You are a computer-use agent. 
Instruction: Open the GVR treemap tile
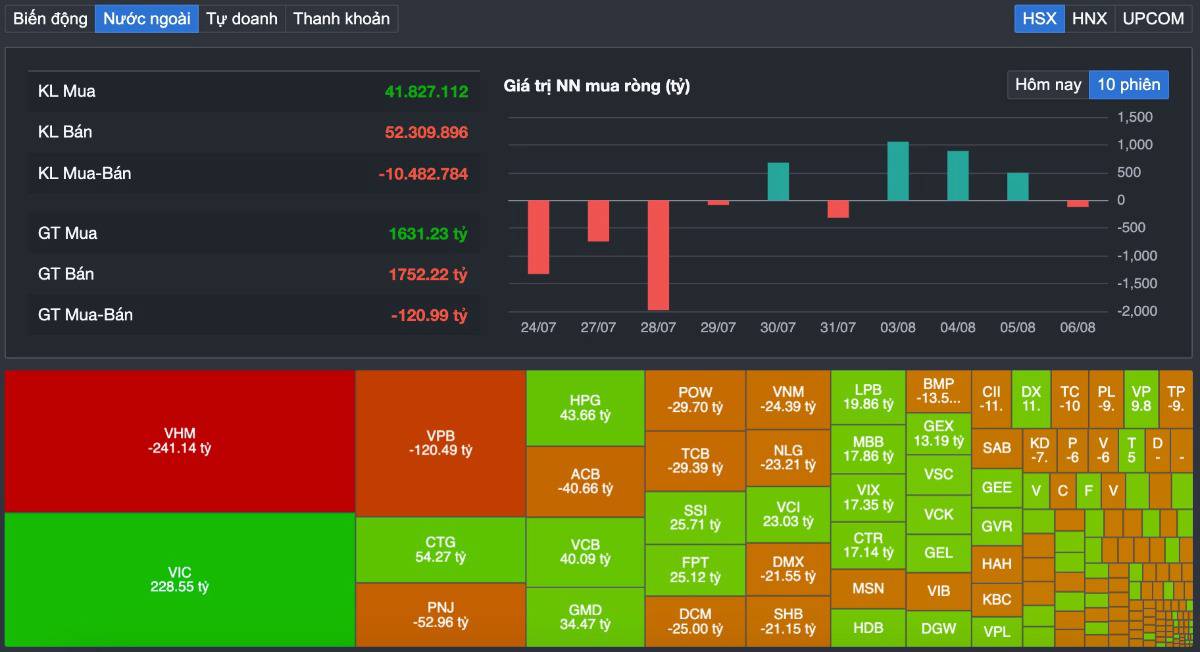997,526
